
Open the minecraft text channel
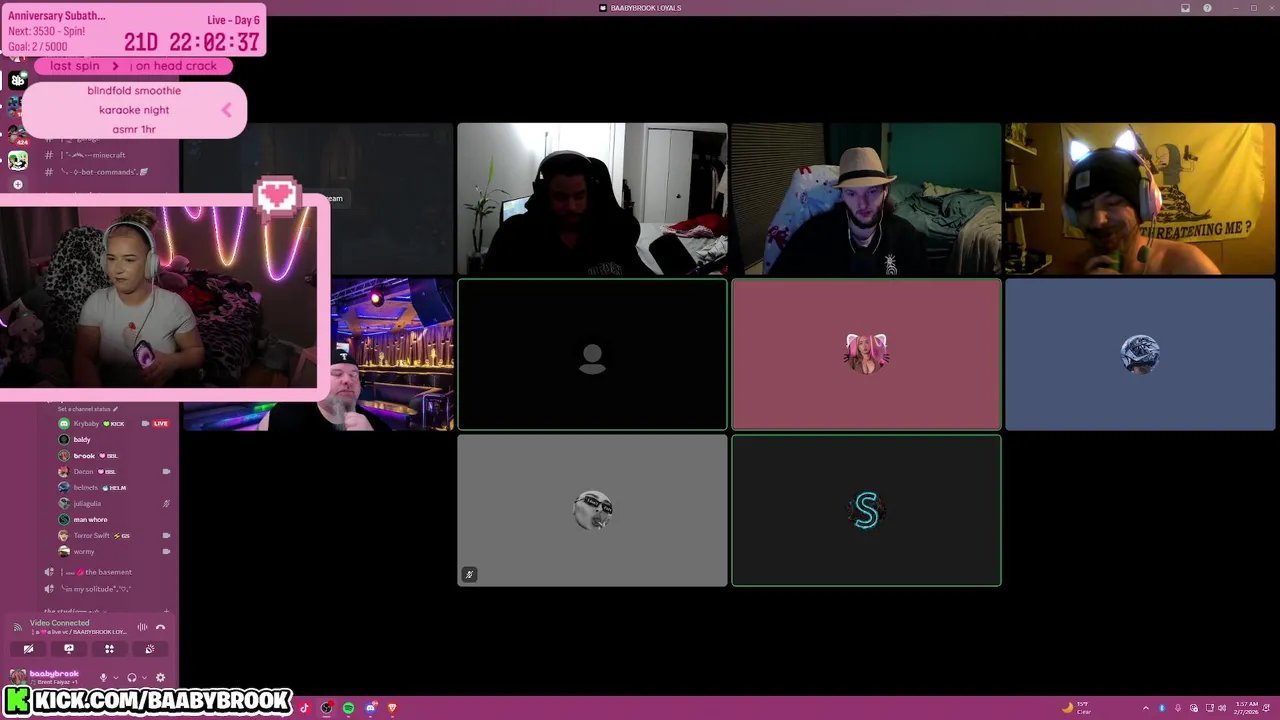click(x=108, y=155)
